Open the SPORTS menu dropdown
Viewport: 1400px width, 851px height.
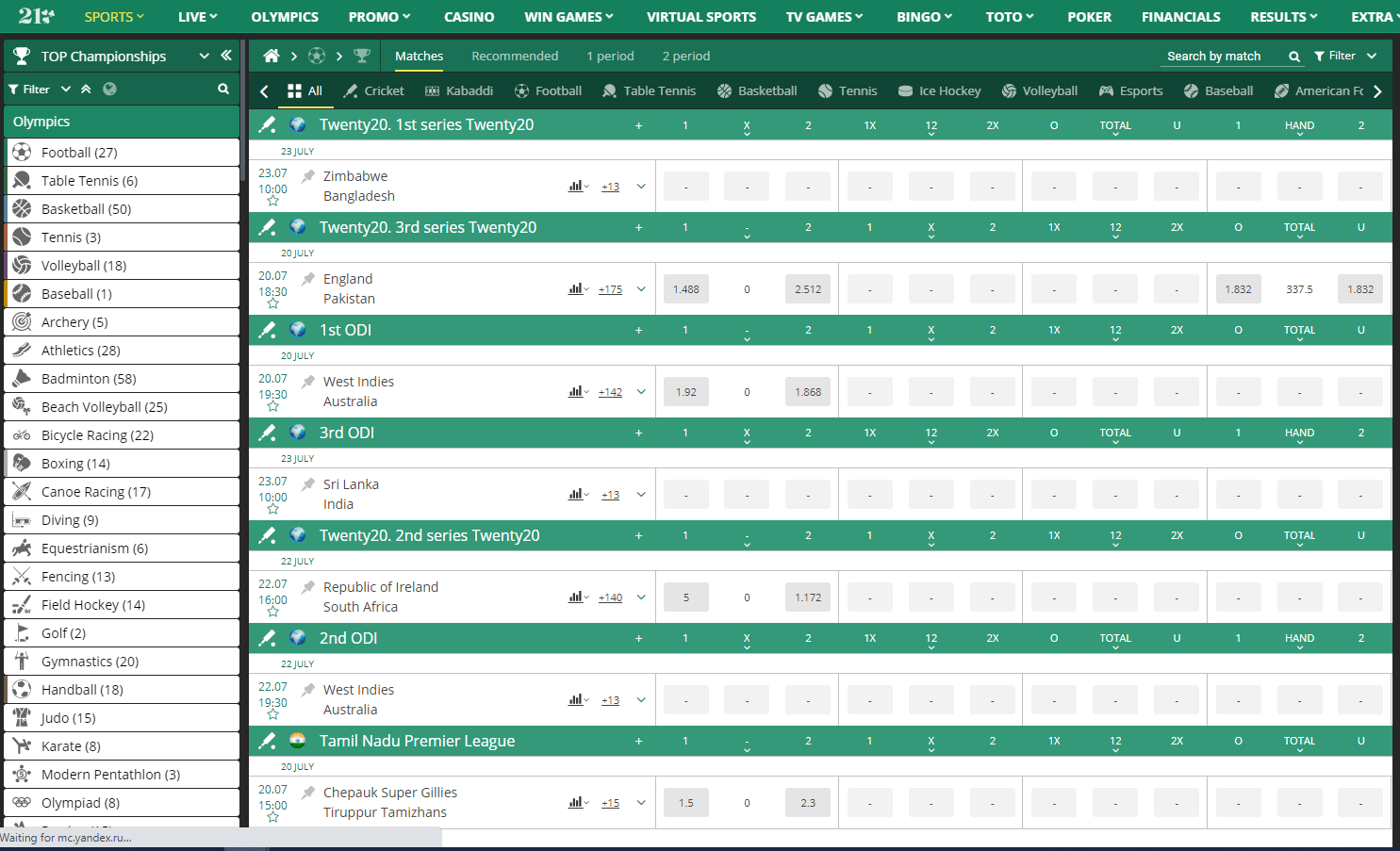[x=114, y=17]
